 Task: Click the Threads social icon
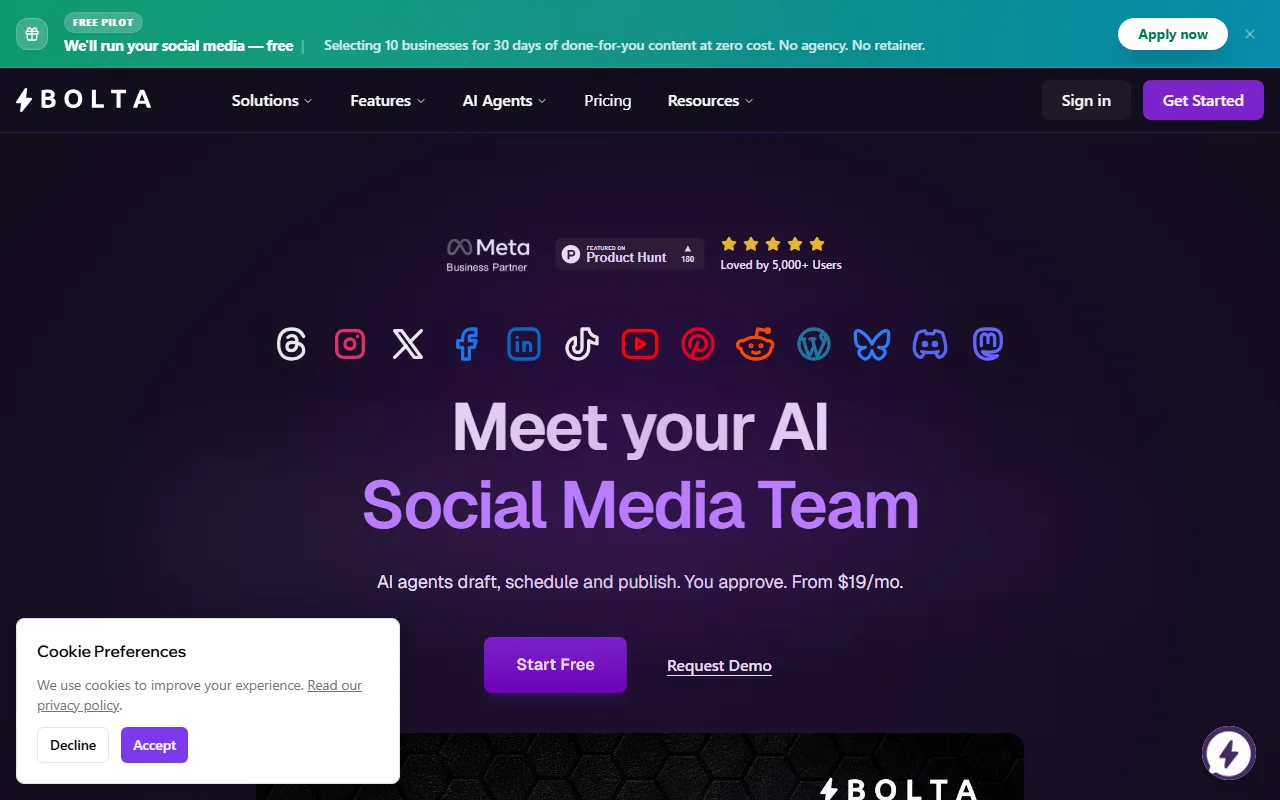pos(291,344)
